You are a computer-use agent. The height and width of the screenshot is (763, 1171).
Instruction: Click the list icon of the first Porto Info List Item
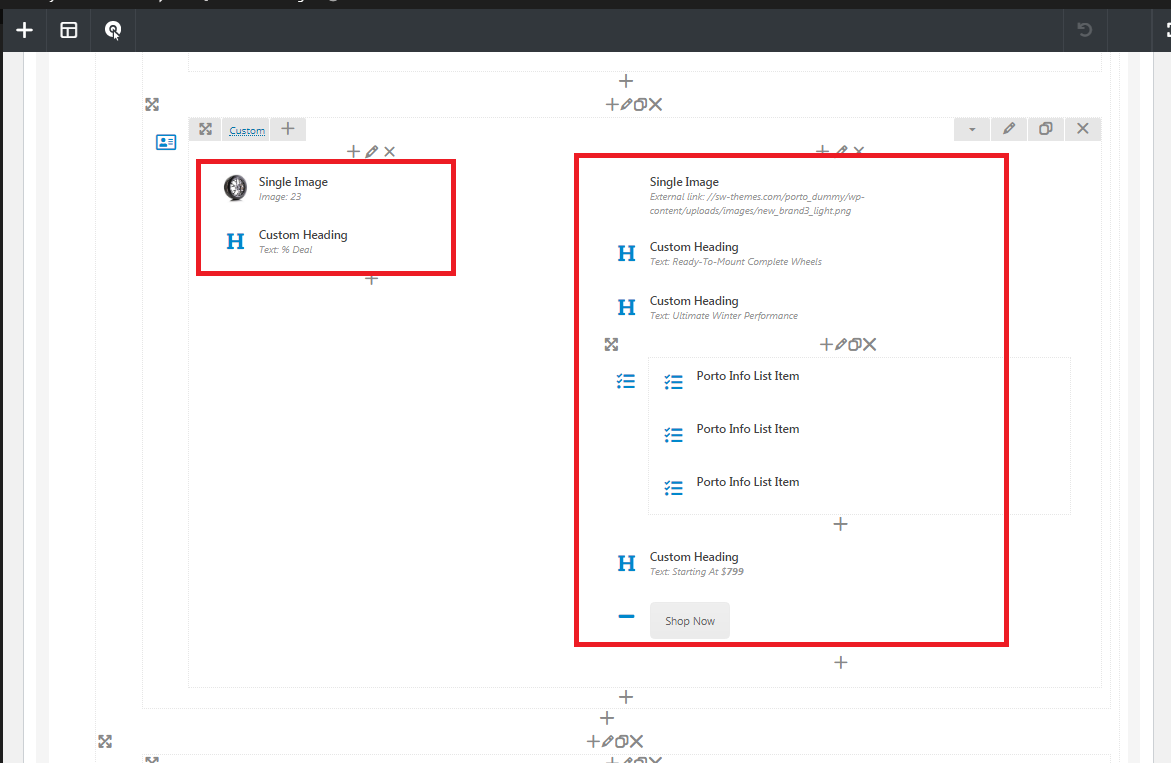coord(674,382)
